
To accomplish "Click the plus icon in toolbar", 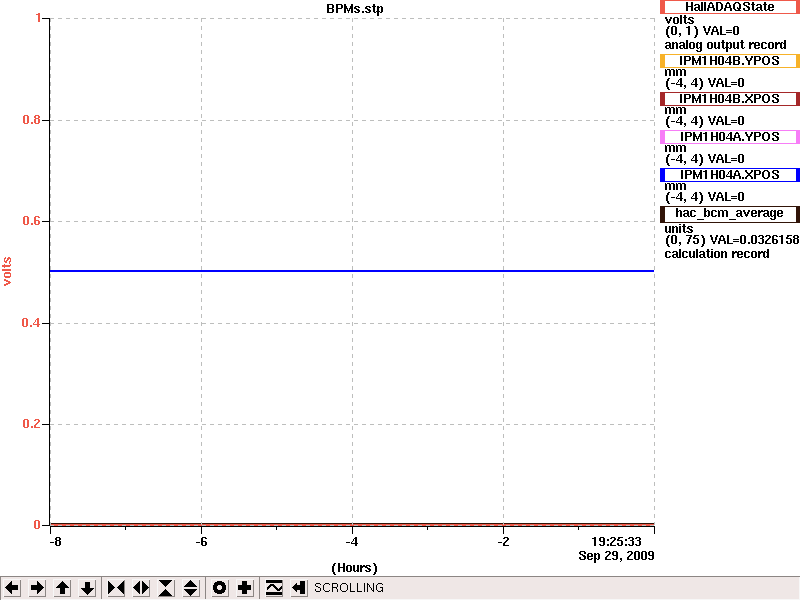I will pos(245,588).
